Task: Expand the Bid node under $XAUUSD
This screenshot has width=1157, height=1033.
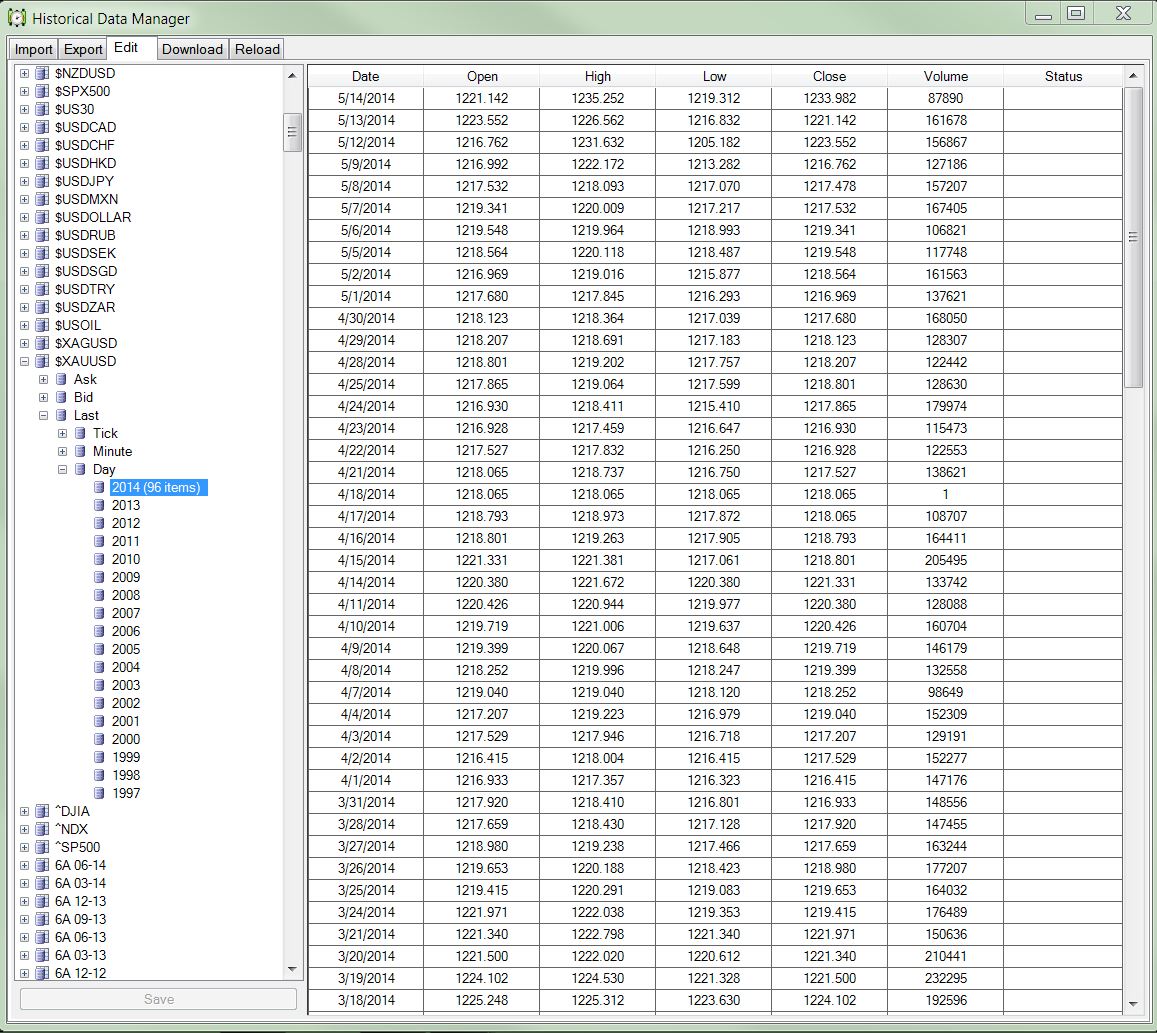Action: click(44, 398)
